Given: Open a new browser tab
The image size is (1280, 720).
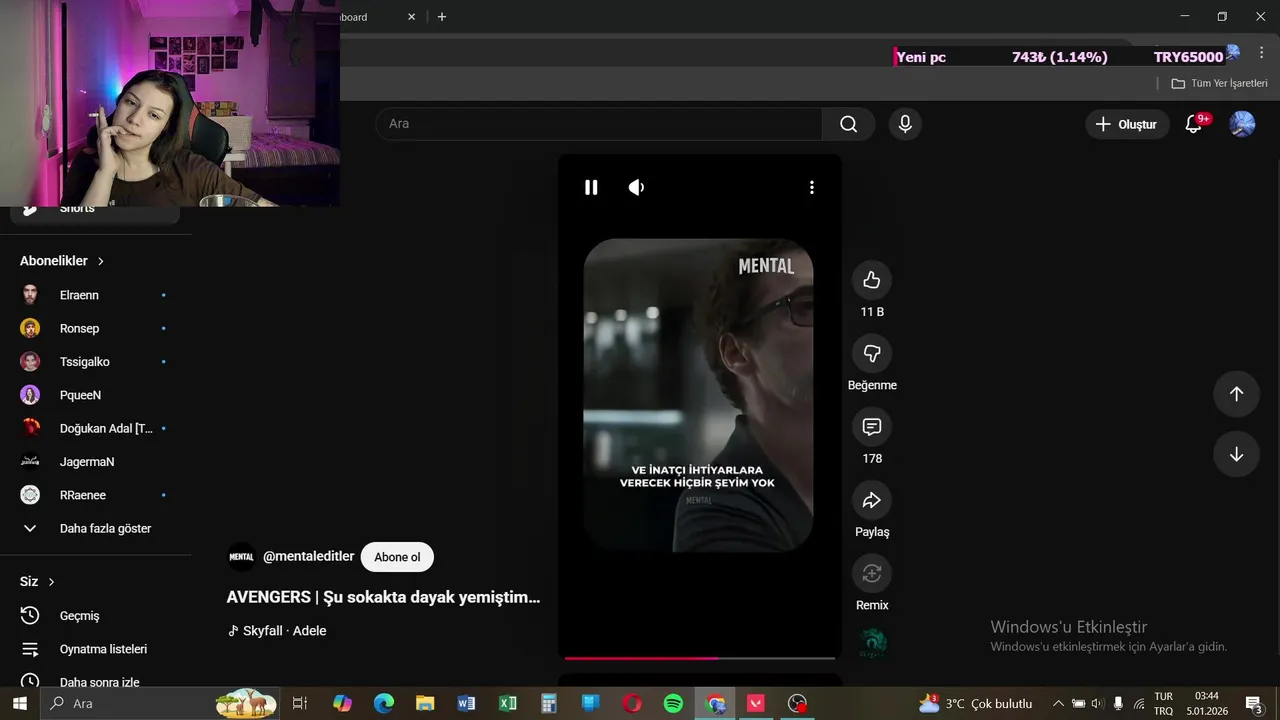Looking at the screenshot, I should click(x=442, y=17).
